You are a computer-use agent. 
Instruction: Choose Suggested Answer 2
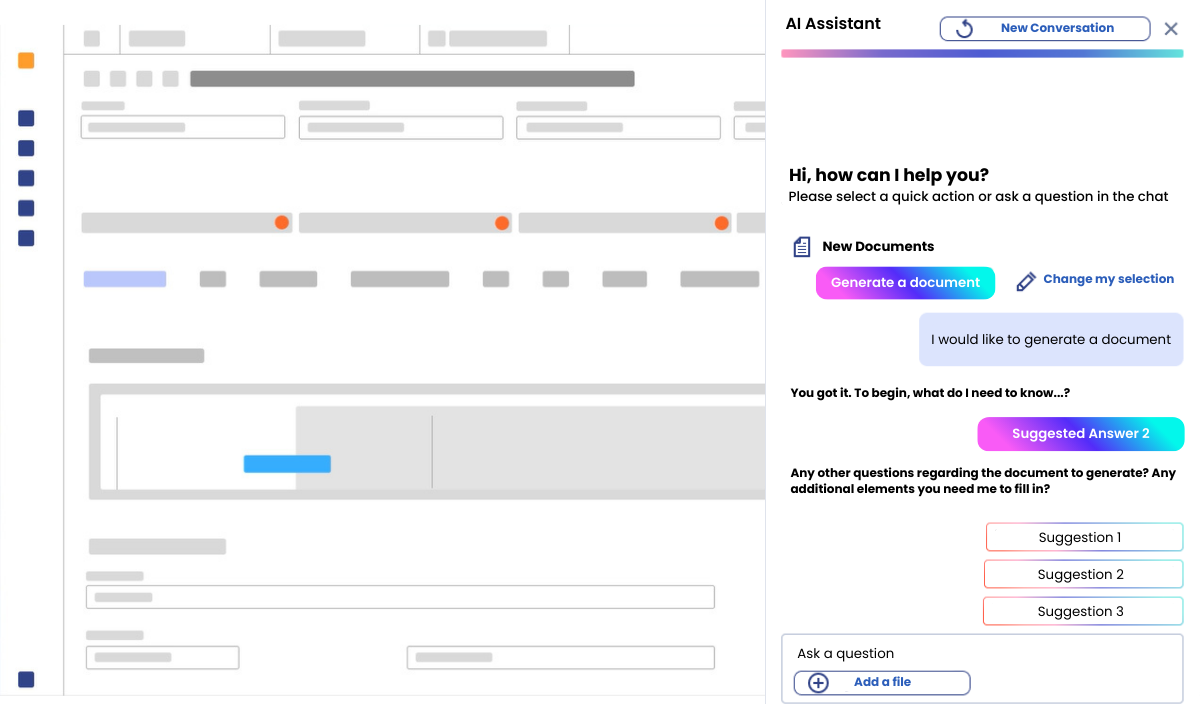pyautogui.click(x=1080, y=434)
